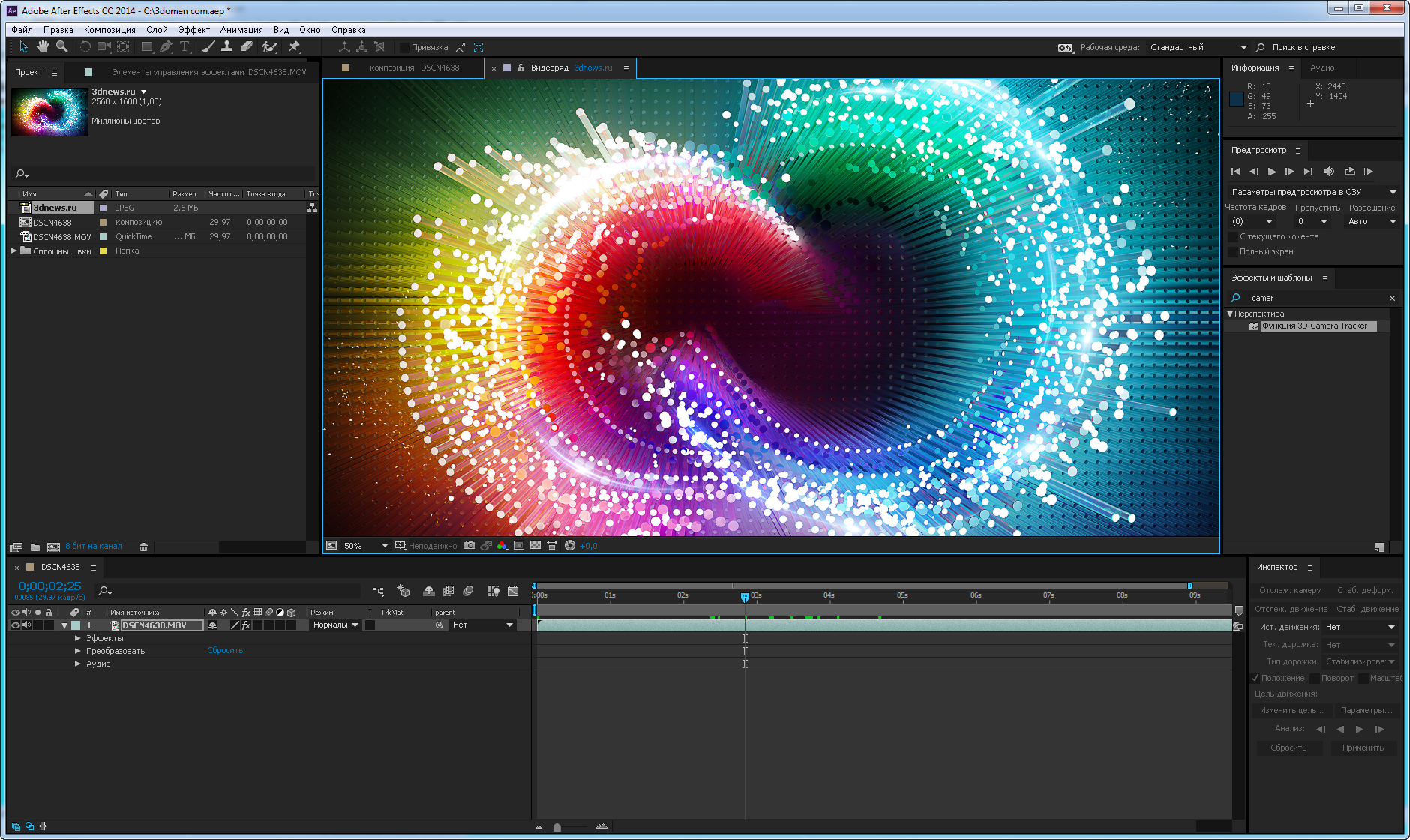Select the Rotation tool
This screenshot has width=1410, height=840.
click(x=85, y=46)
